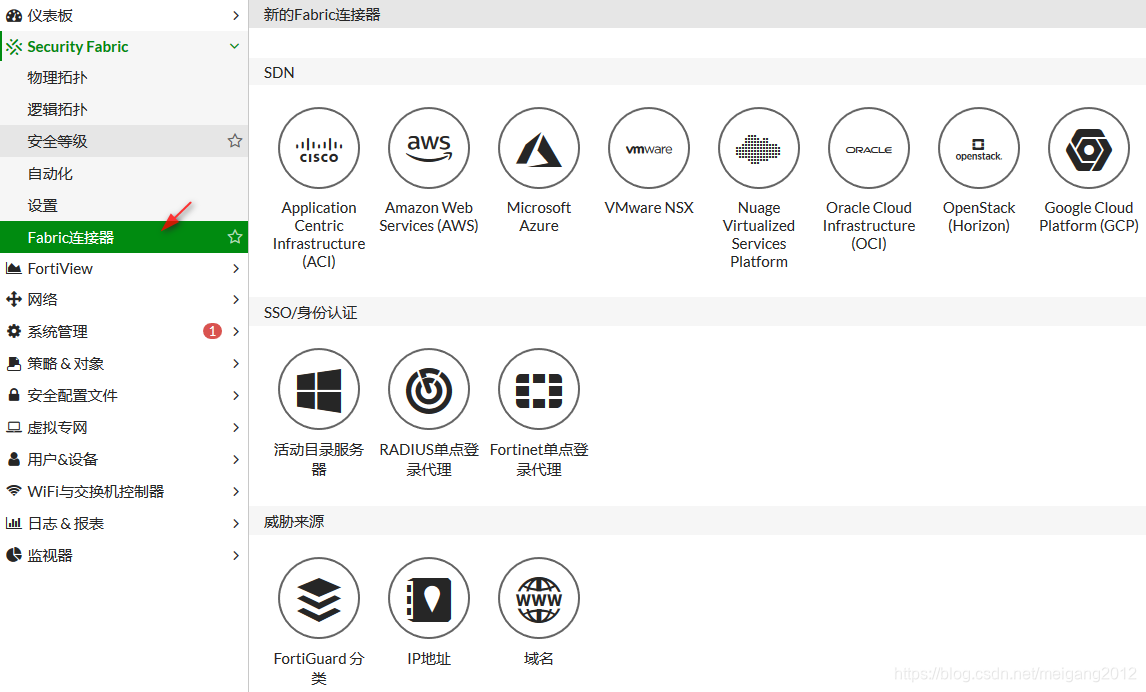Viewport: 1146px width, 692px height.
Task: Choose the Amazon Web Services (AWS) connector
Action: 429,148
